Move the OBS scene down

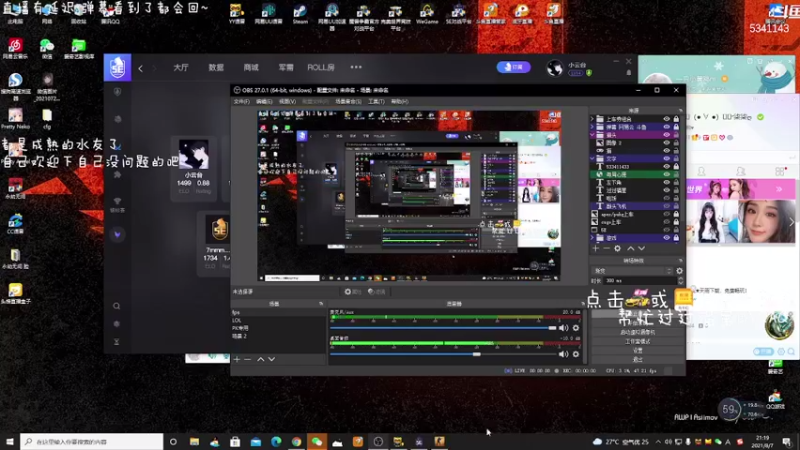pos(271,359)
